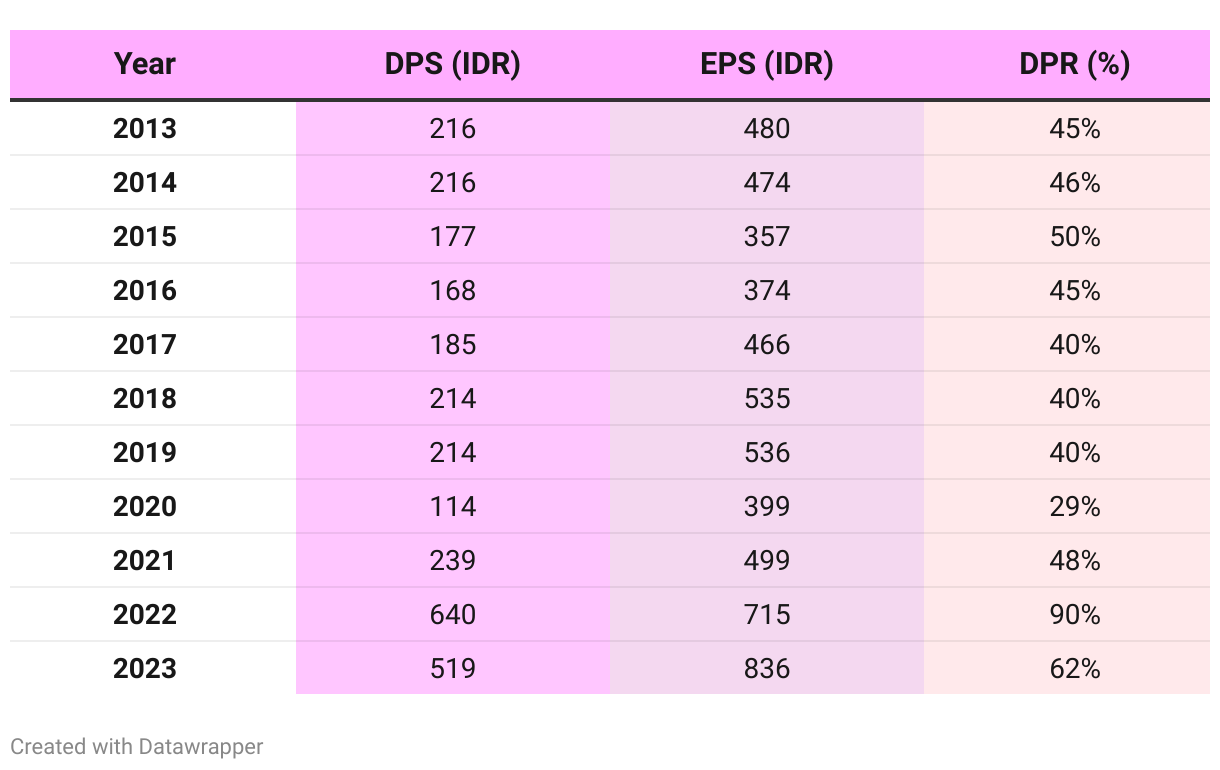Click the DPS value 239 for 2021
Viewport: 1220px width, 770px height.
click(452, 561)
